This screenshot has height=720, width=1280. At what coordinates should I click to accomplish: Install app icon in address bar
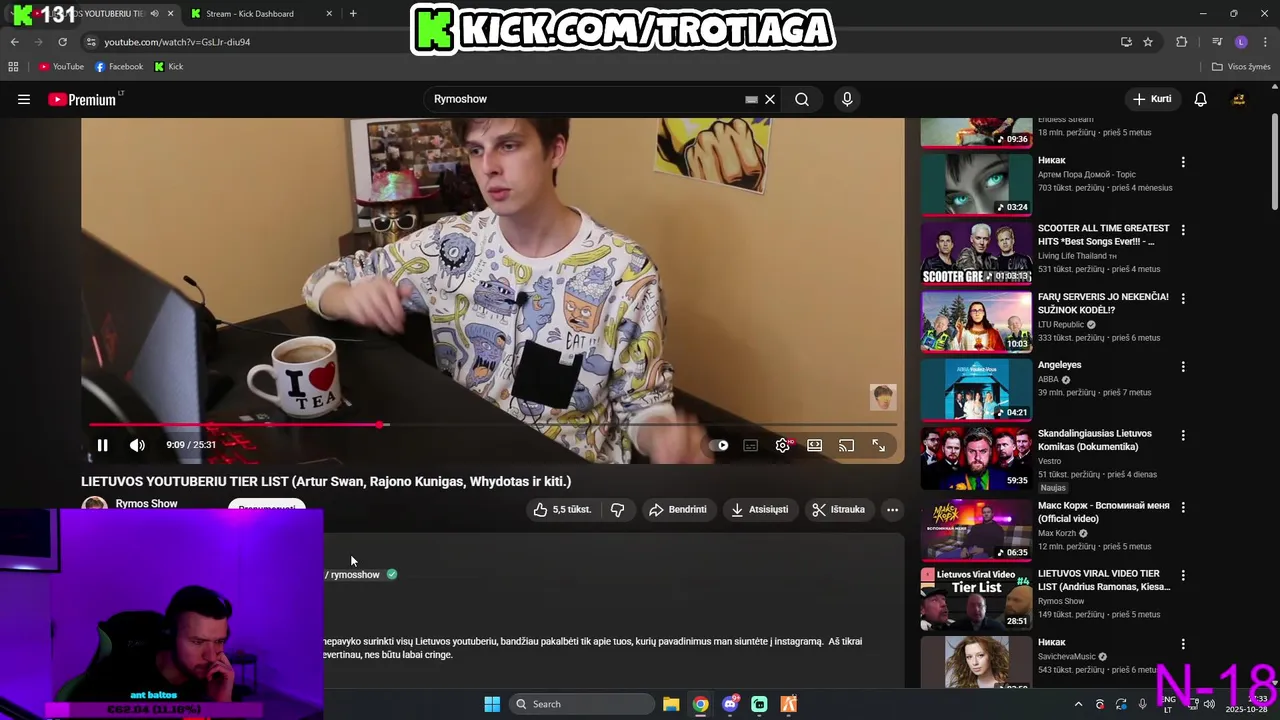point(1126,42)
